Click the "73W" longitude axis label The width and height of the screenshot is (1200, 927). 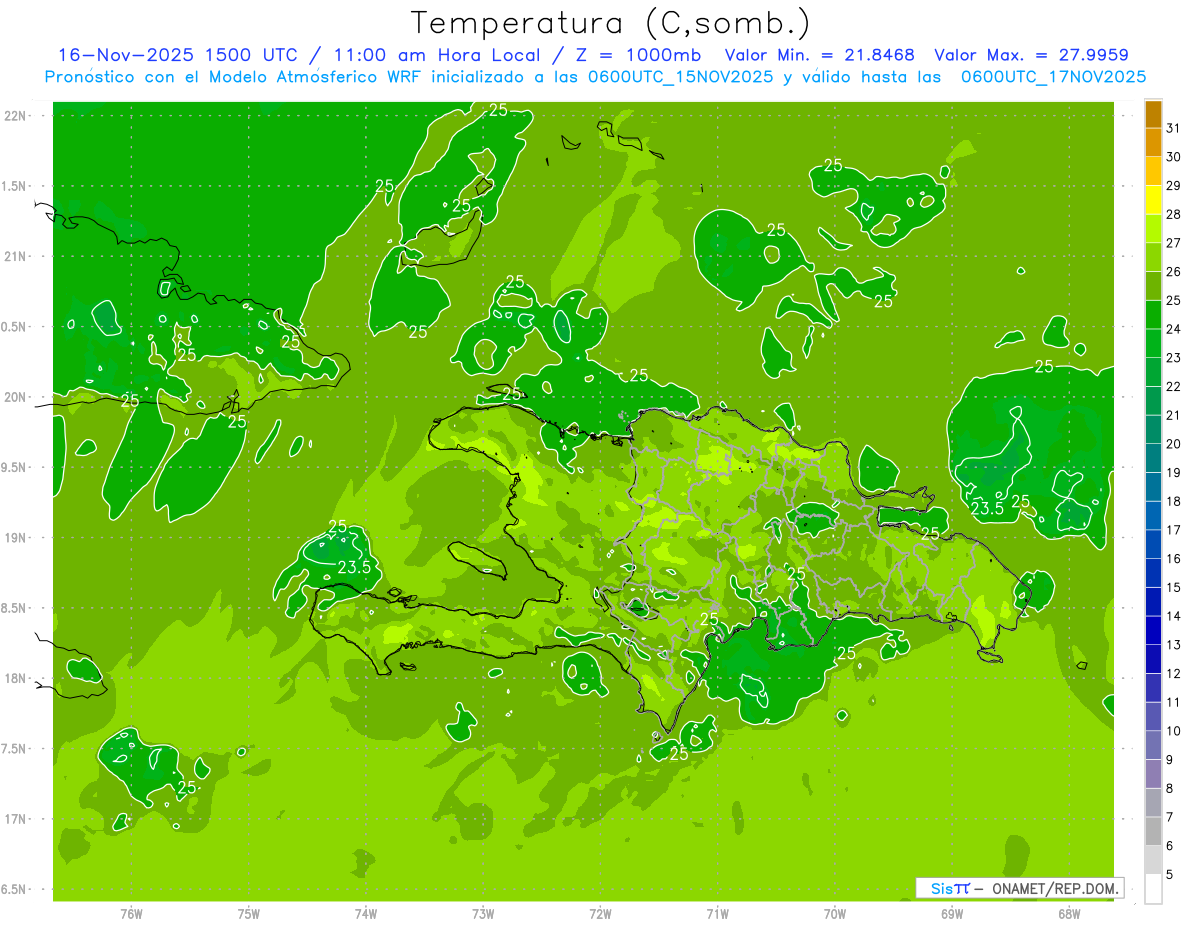pos(483,914)
